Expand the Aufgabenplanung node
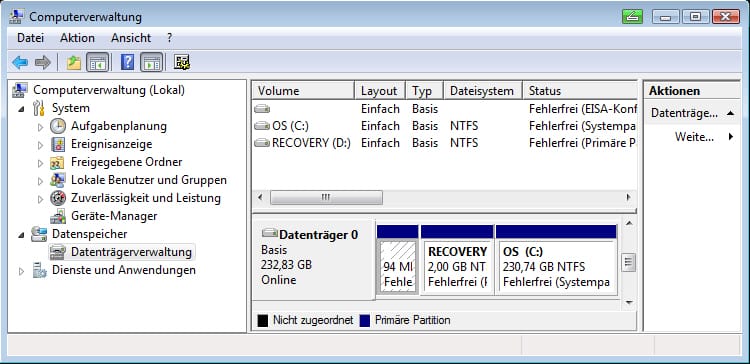This screenshot has height=364, width=750. click(x=40, y=127)
